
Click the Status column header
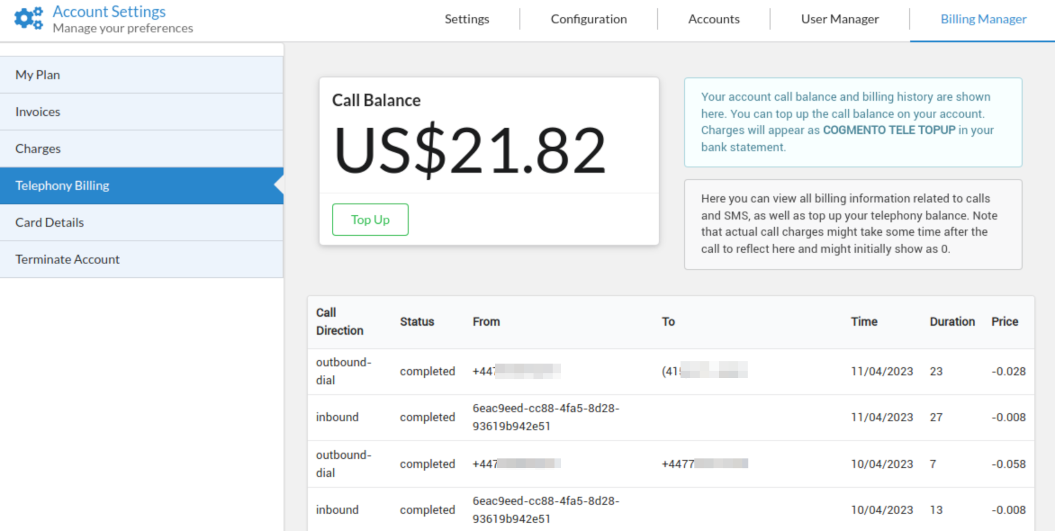pyautogui.click(x=417, y=322)
